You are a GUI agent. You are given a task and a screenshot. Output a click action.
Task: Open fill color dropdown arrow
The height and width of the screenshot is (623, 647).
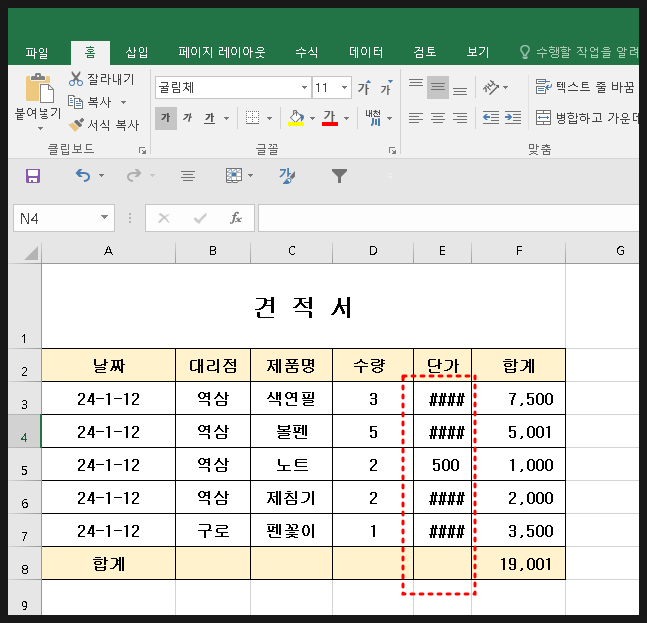point(312,118)
